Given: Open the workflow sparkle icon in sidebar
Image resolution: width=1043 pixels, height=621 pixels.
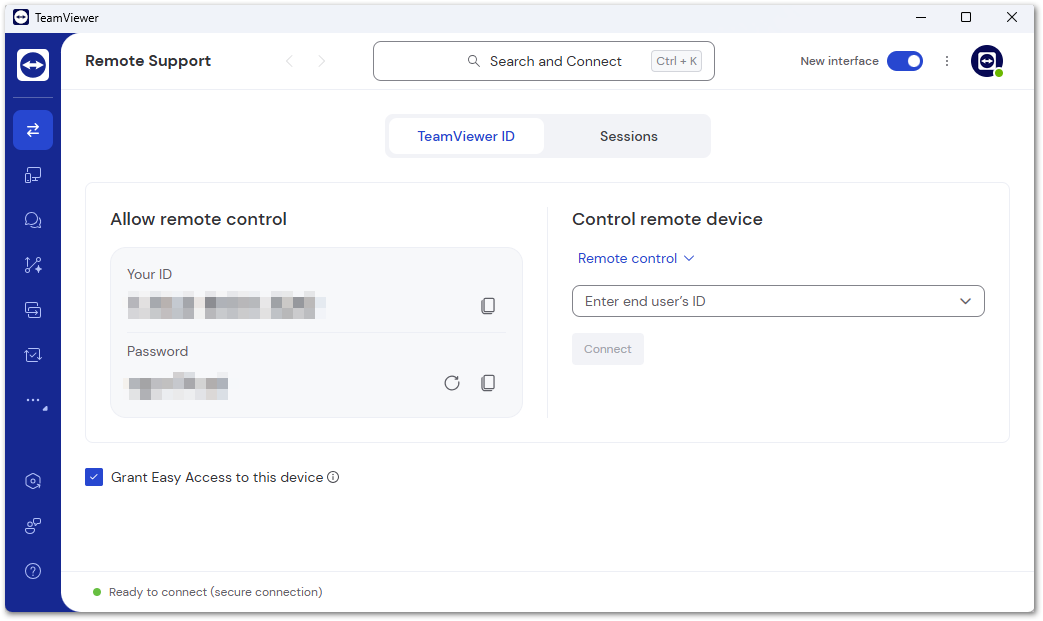Looking at the screenshot, I should [33, 265].
